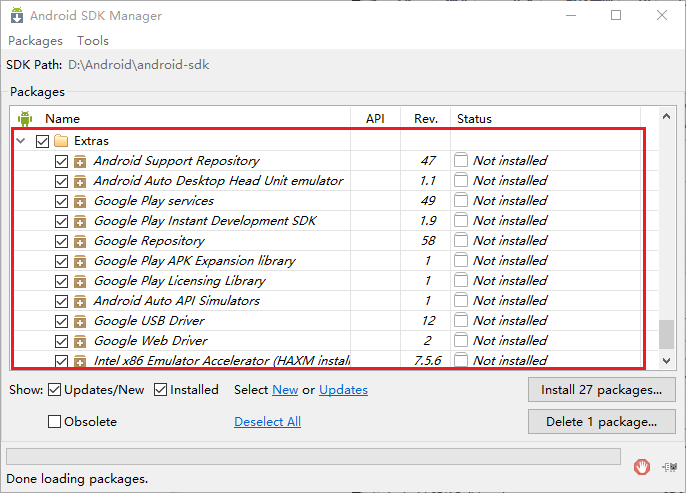
Task: Click the API column header
Action: (375, 119)
